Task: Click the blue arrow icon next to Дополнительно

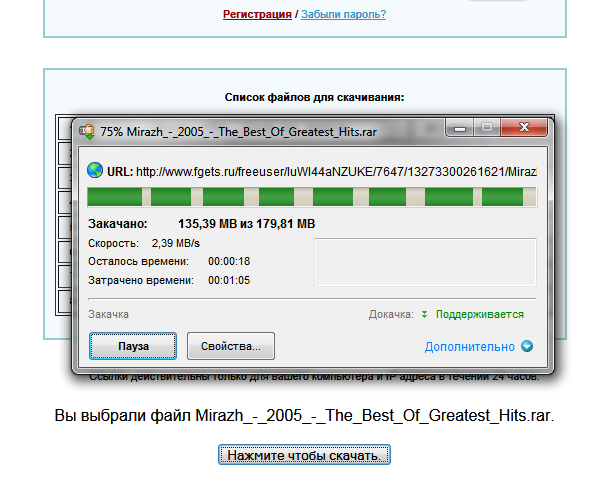Action: 526,347
